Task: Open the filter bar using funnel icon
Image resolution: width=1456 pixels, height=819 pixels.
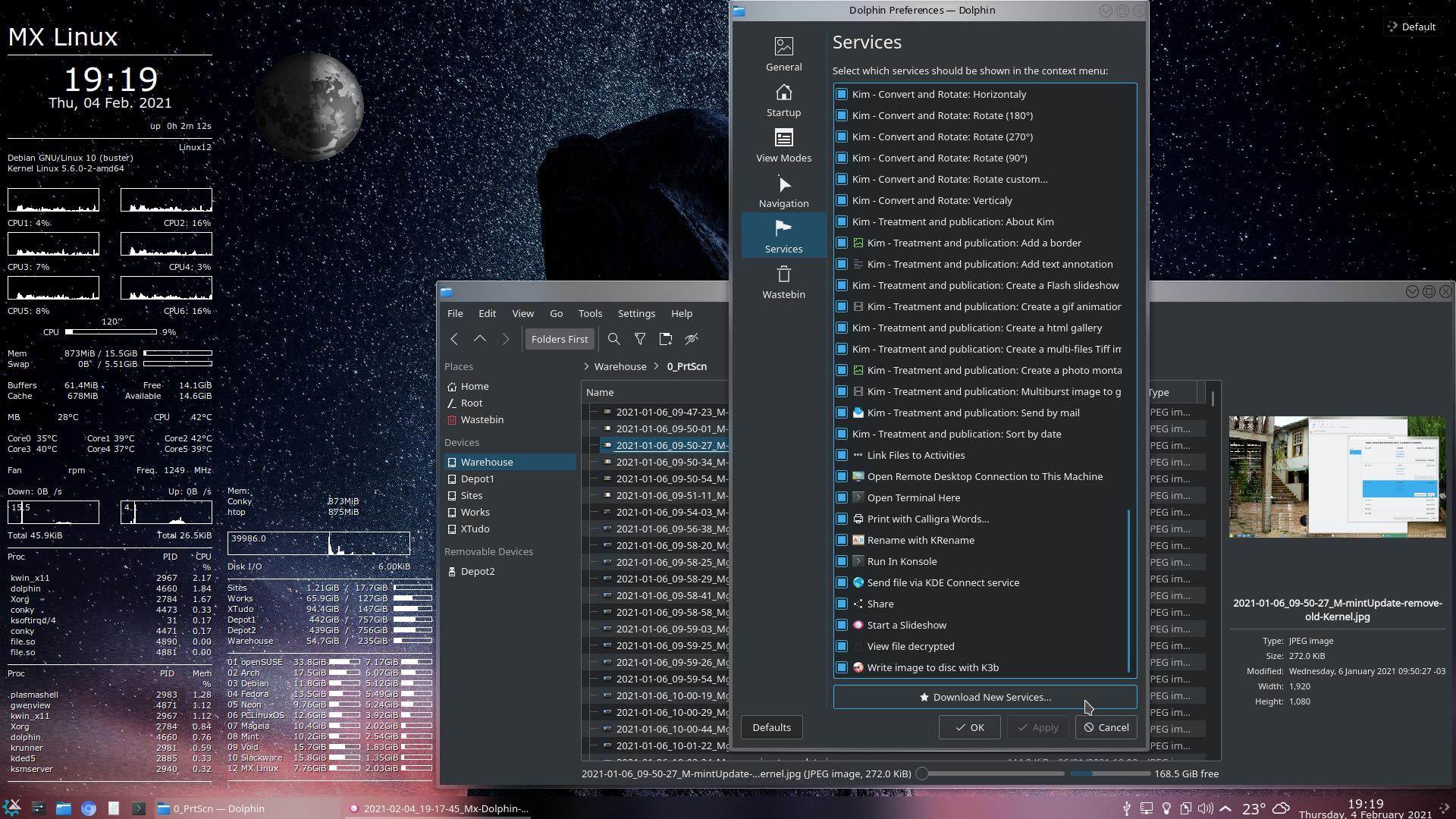Action: (x=640, y=339)
